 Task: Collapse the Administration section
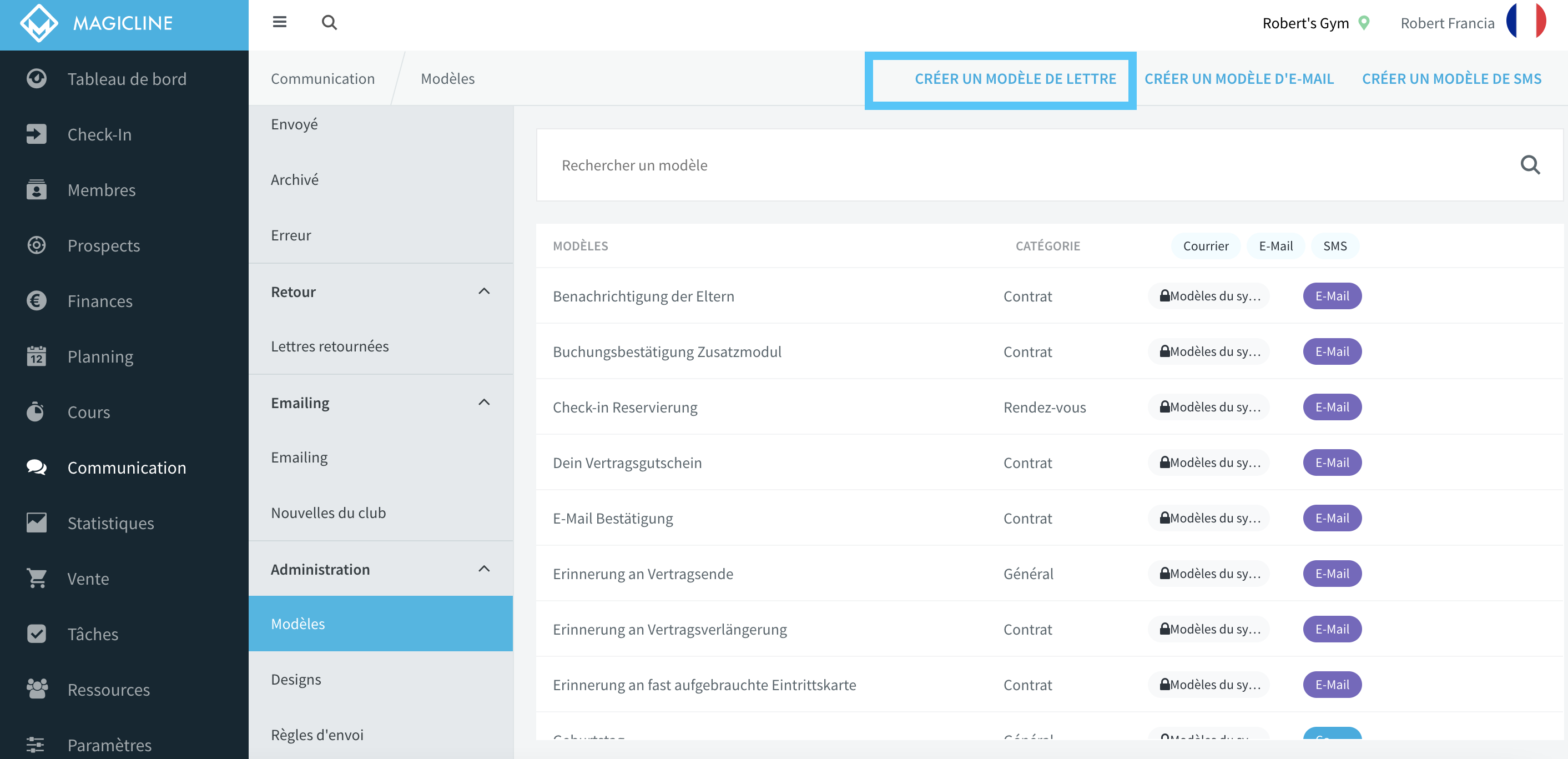(484, 569)
